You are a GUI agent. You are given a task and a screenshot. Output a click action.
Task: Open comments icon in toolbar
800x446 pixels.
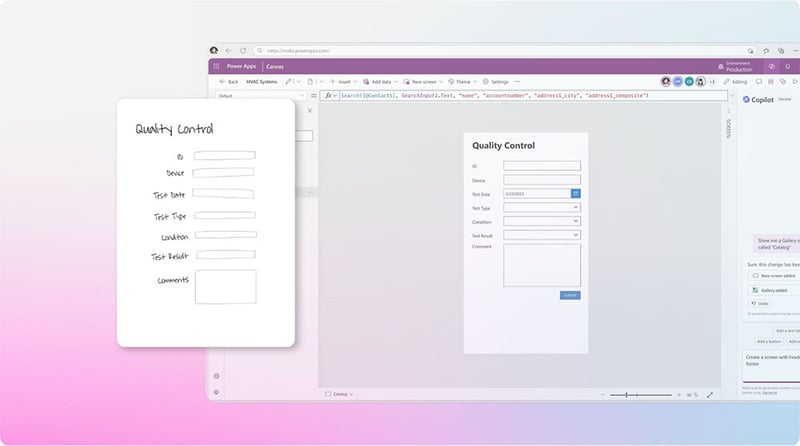click(x=759, y=82)
